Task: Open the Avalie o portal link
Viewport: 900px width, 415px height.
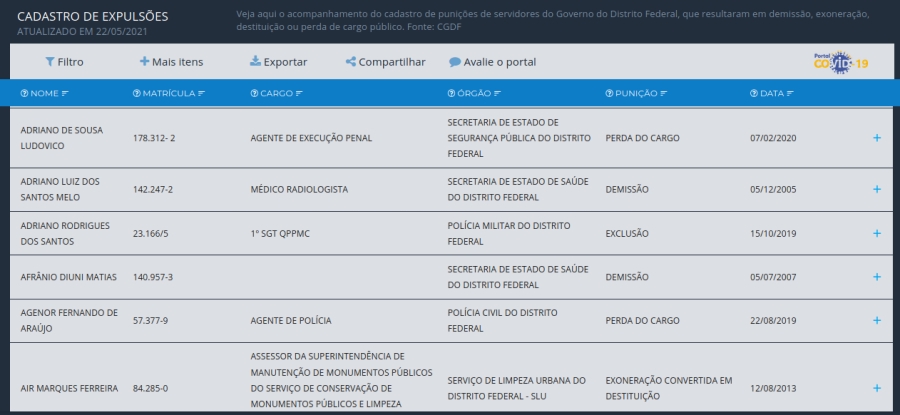Action: [492, 62]
